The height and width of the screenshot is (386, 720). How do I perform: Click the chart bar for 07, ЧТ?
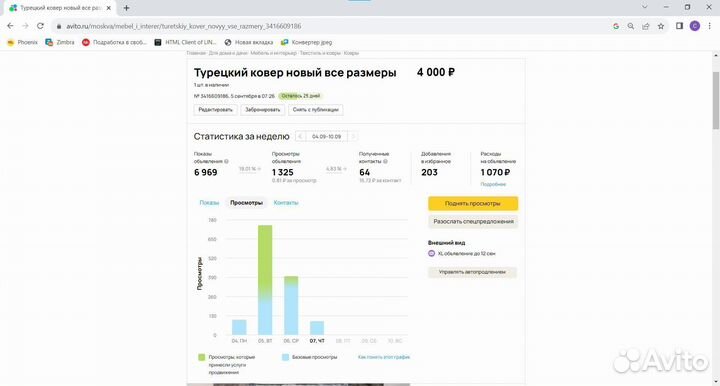click(317, 328)
